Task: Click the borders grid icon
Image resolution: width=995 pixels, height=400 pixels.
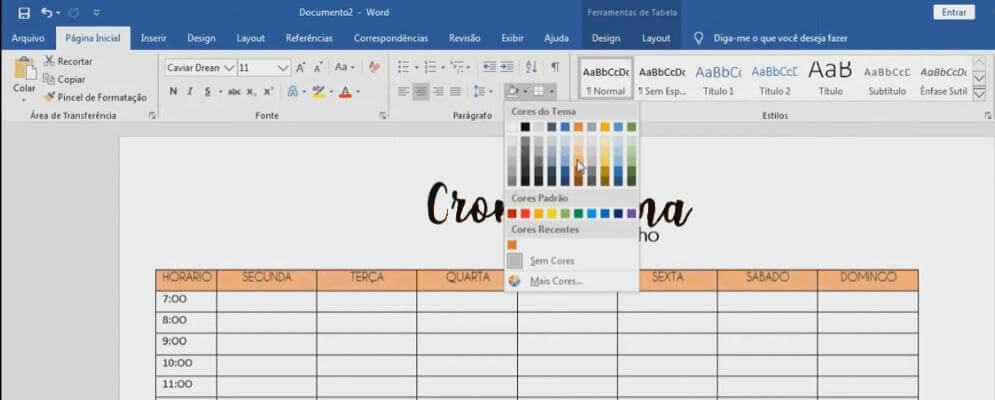Action: (539, 91)
